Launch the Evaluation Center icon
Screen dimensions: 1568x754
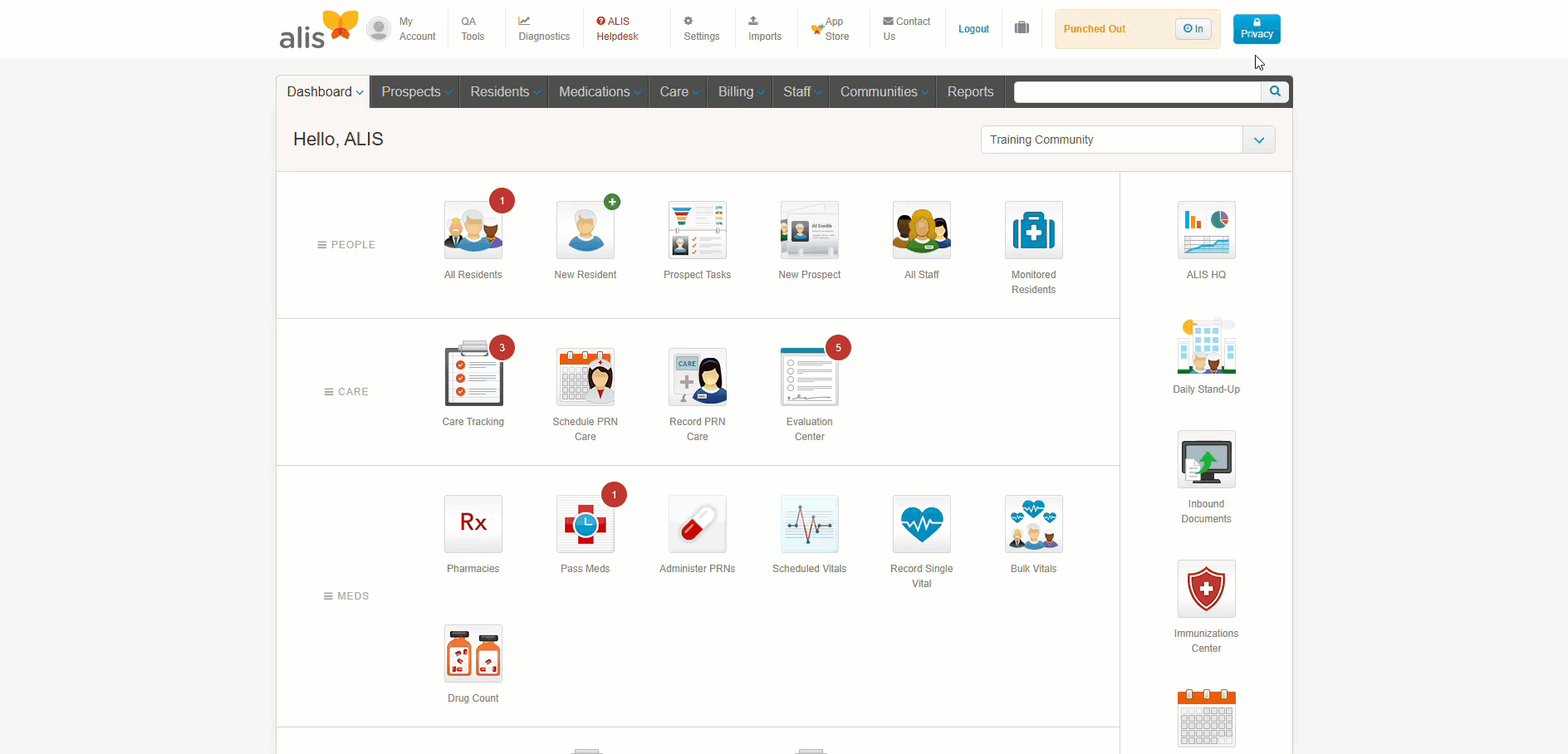[810, 377]
